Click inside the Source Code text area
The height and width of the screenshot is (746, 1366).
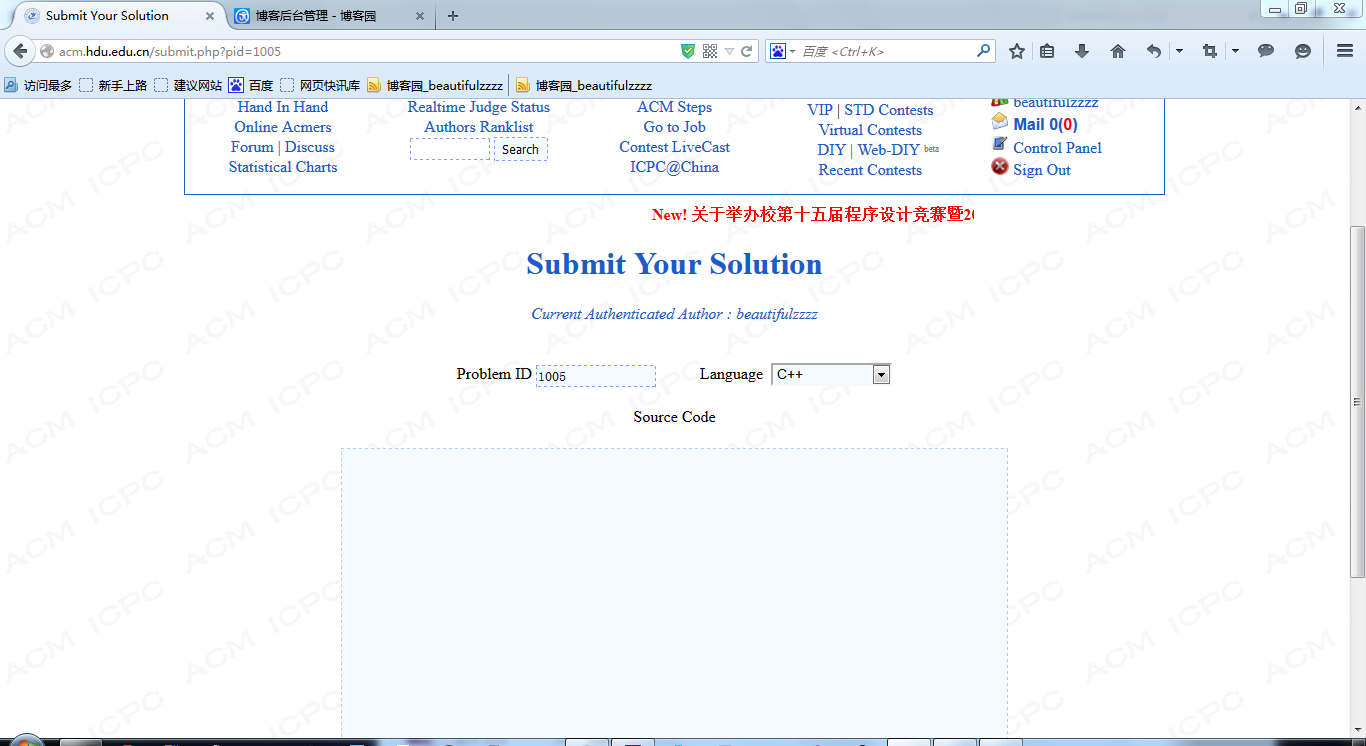point(674,595)
